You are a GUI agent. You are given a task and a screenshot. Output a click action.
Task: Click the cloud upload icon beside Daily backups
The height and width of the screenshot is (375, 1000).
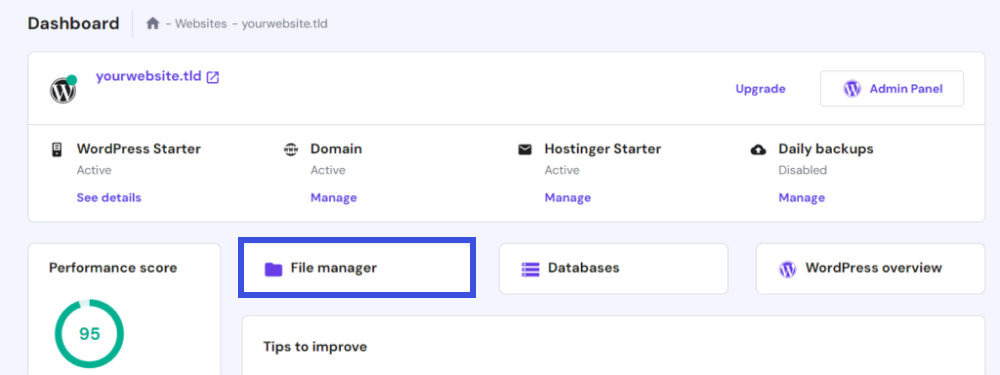(x=758, y=150)
